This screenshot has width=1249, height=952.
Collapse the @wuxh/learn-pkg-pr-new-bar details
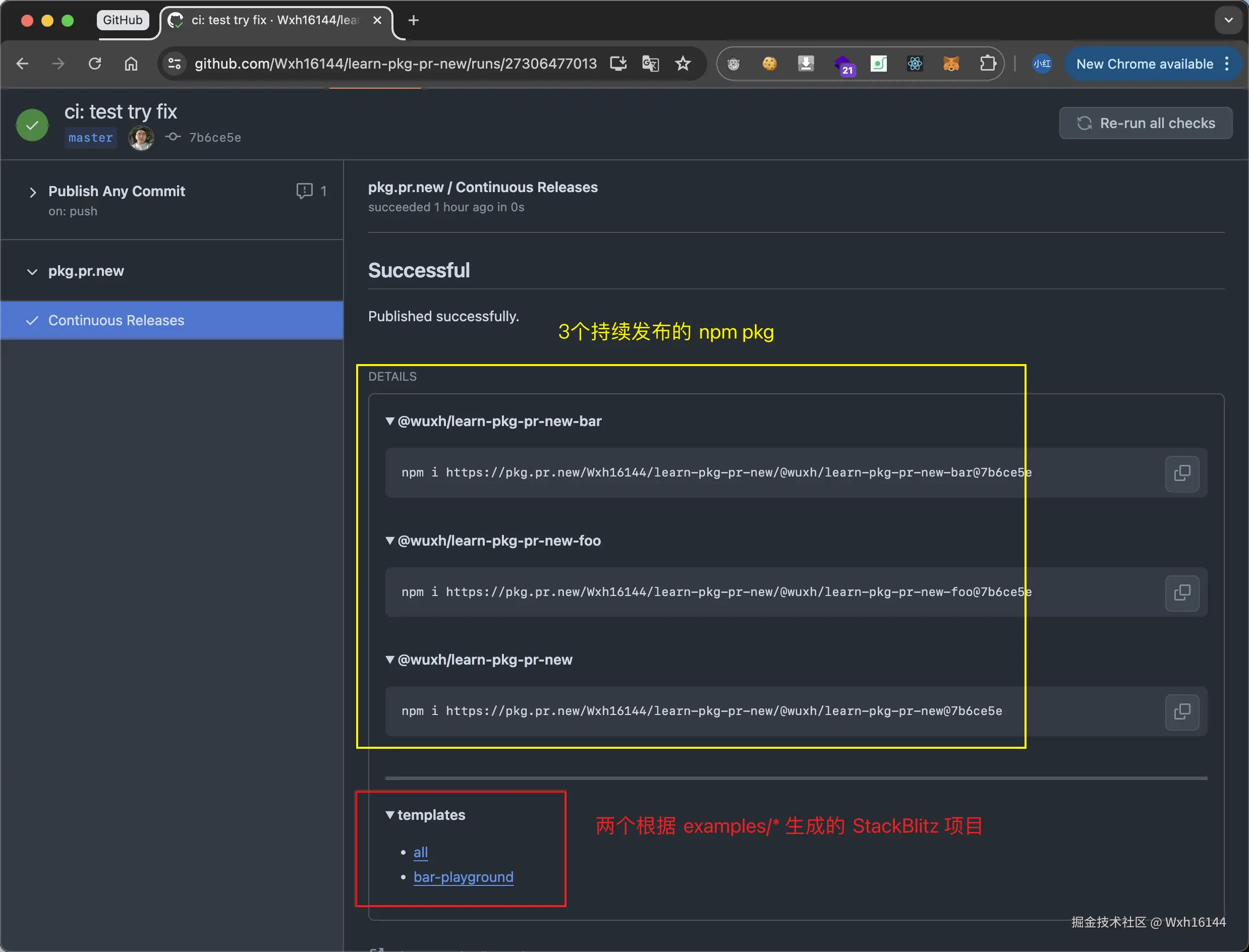(390, 421)
